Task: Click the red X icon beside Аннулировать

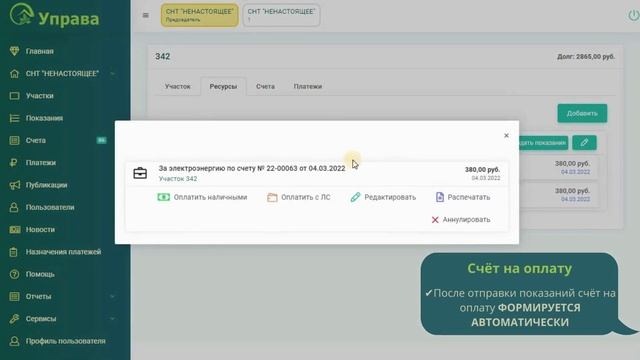Action: [x=435, y=220]
